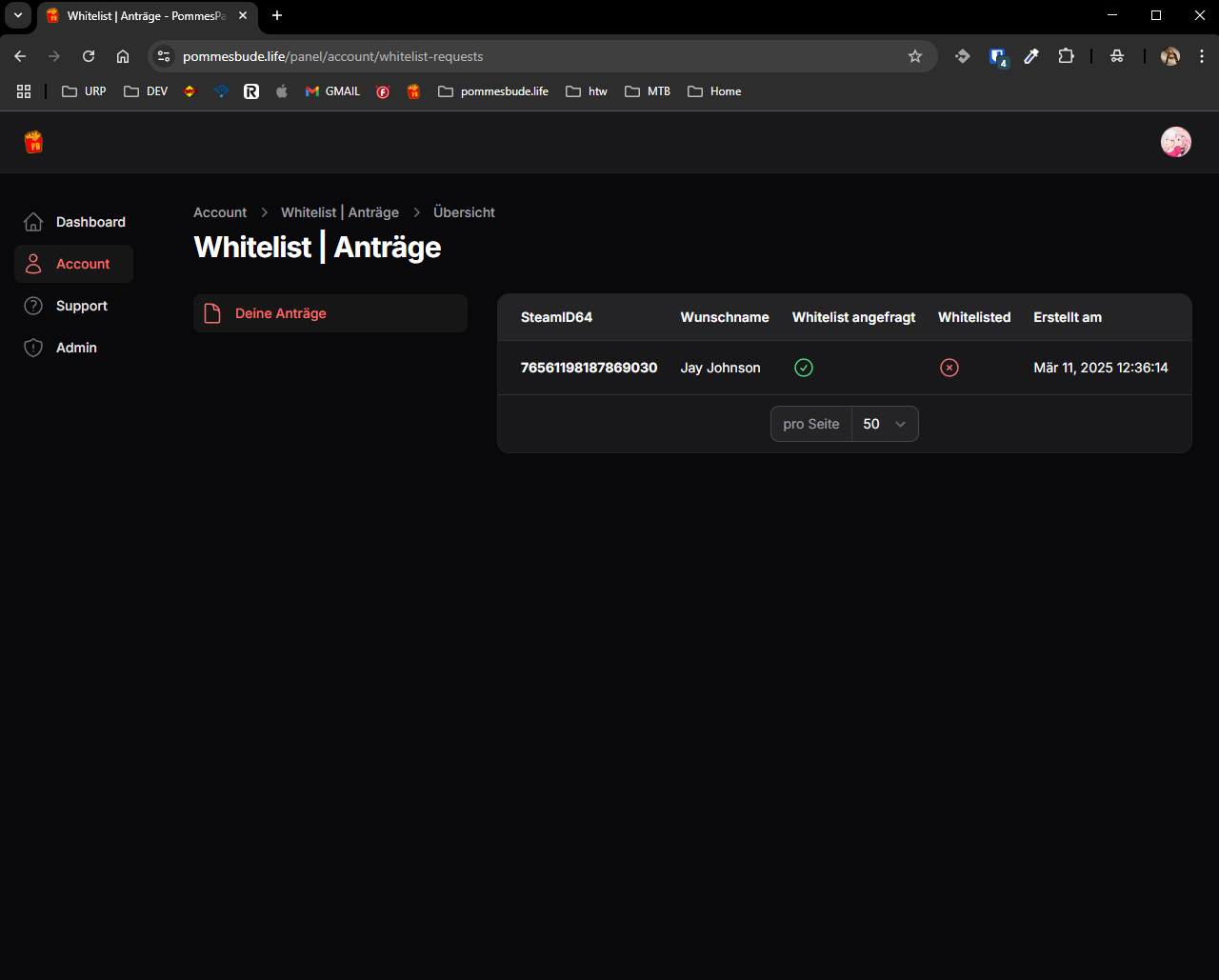This screenshot has width=1219, height=980.
Task: Click the red Whitelisted cross icon
Action: click(949, 368)
